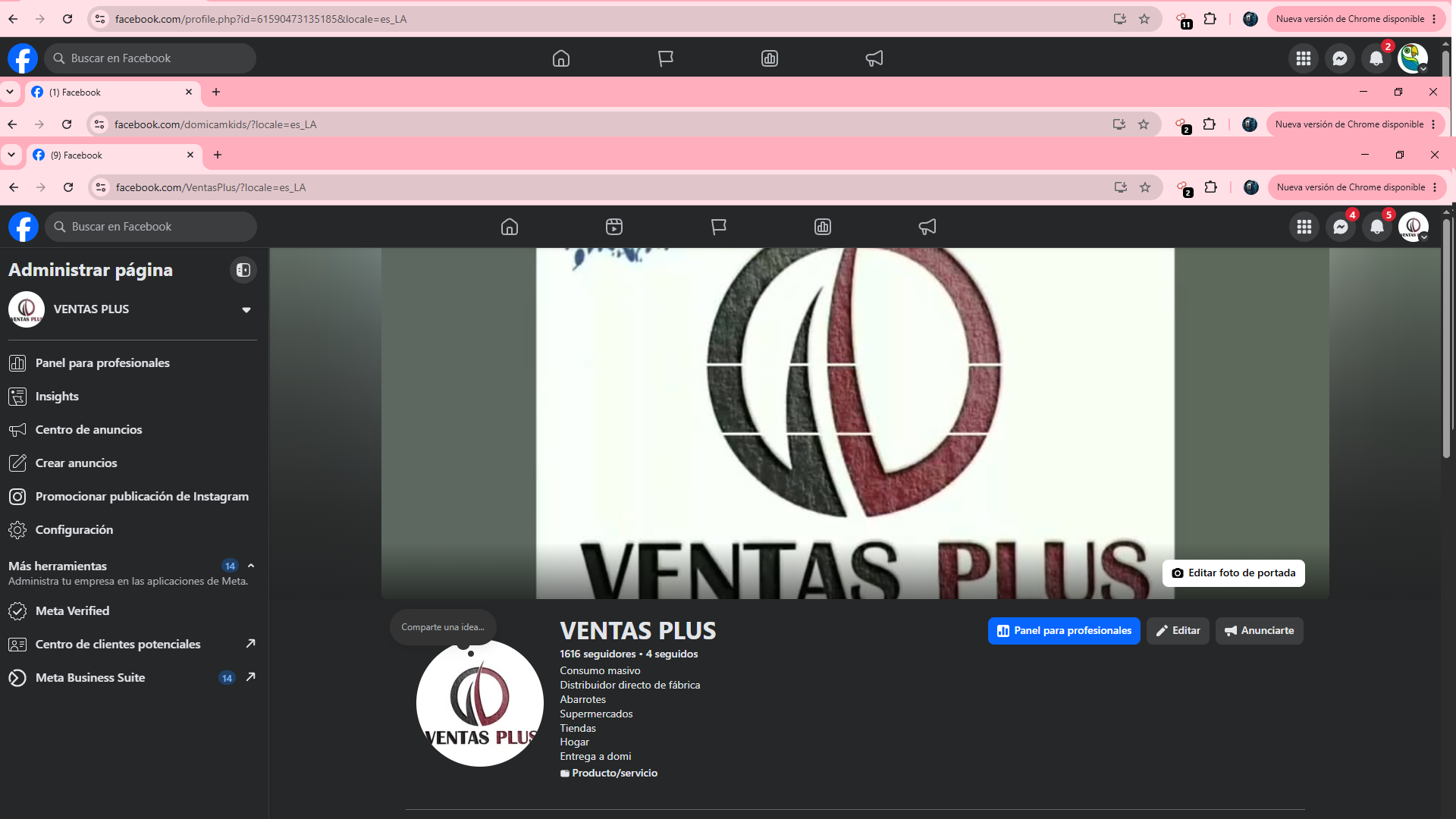Image resolution: width=1456 pixels, height=819 pixels.
Task: Click install app icon in domicamkids address bar
Action: click(x=1119, y=124)
